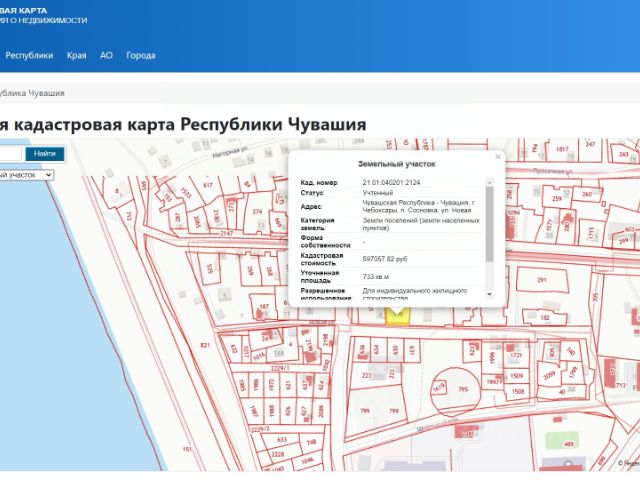Select map parcel labeled 2228

tap(278, 454)
